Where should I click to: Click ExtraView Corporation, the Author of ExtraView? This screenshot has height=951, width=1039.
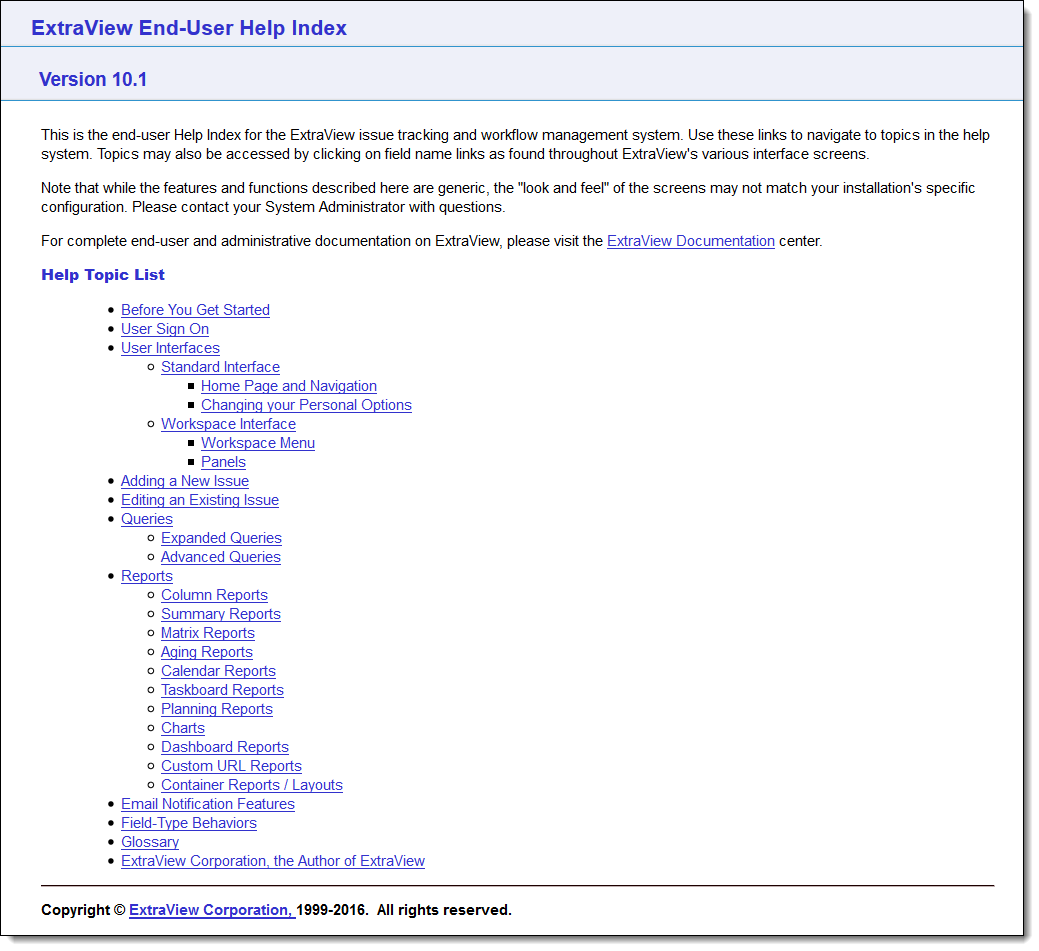pyautogui.click(x=273, y=862)
